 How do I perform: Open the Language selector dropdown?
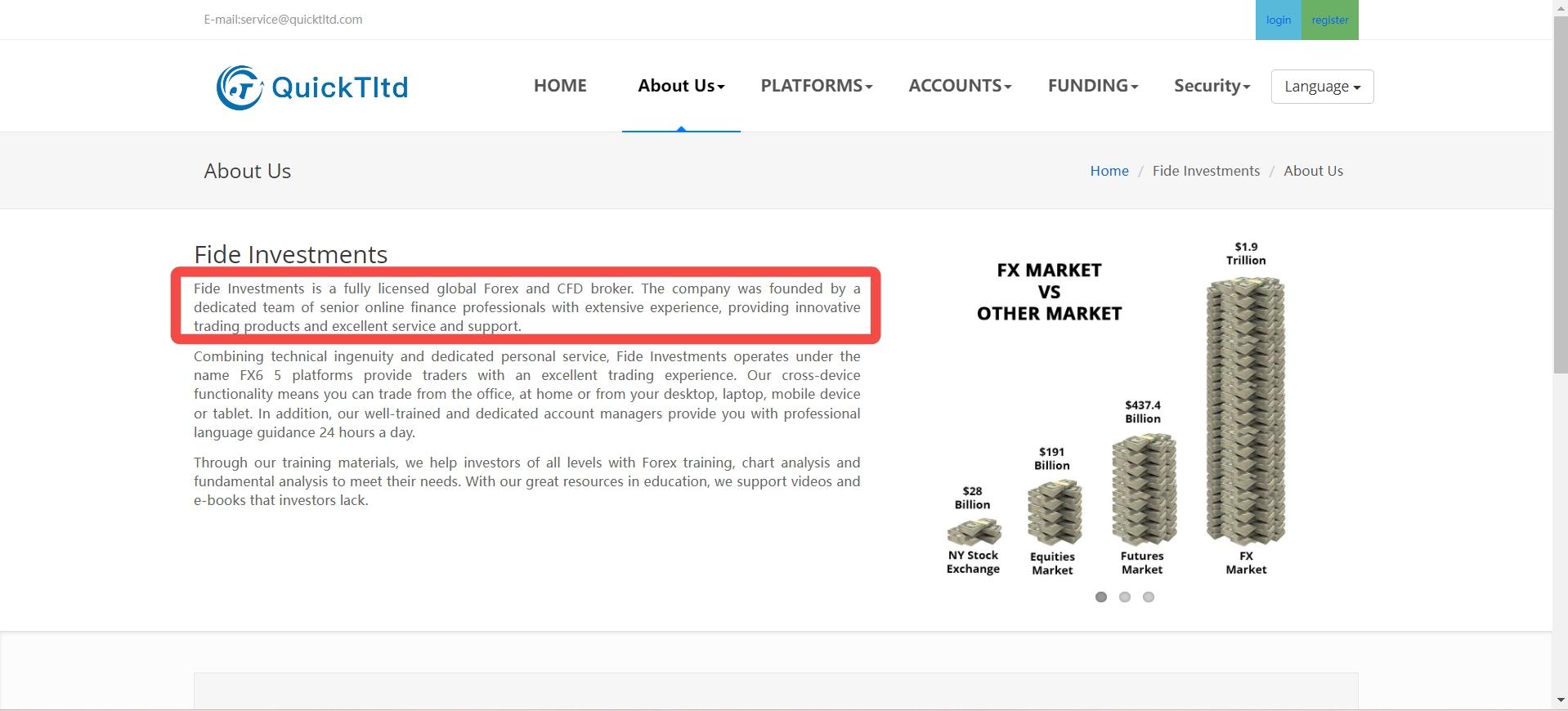pos(1322,87)
